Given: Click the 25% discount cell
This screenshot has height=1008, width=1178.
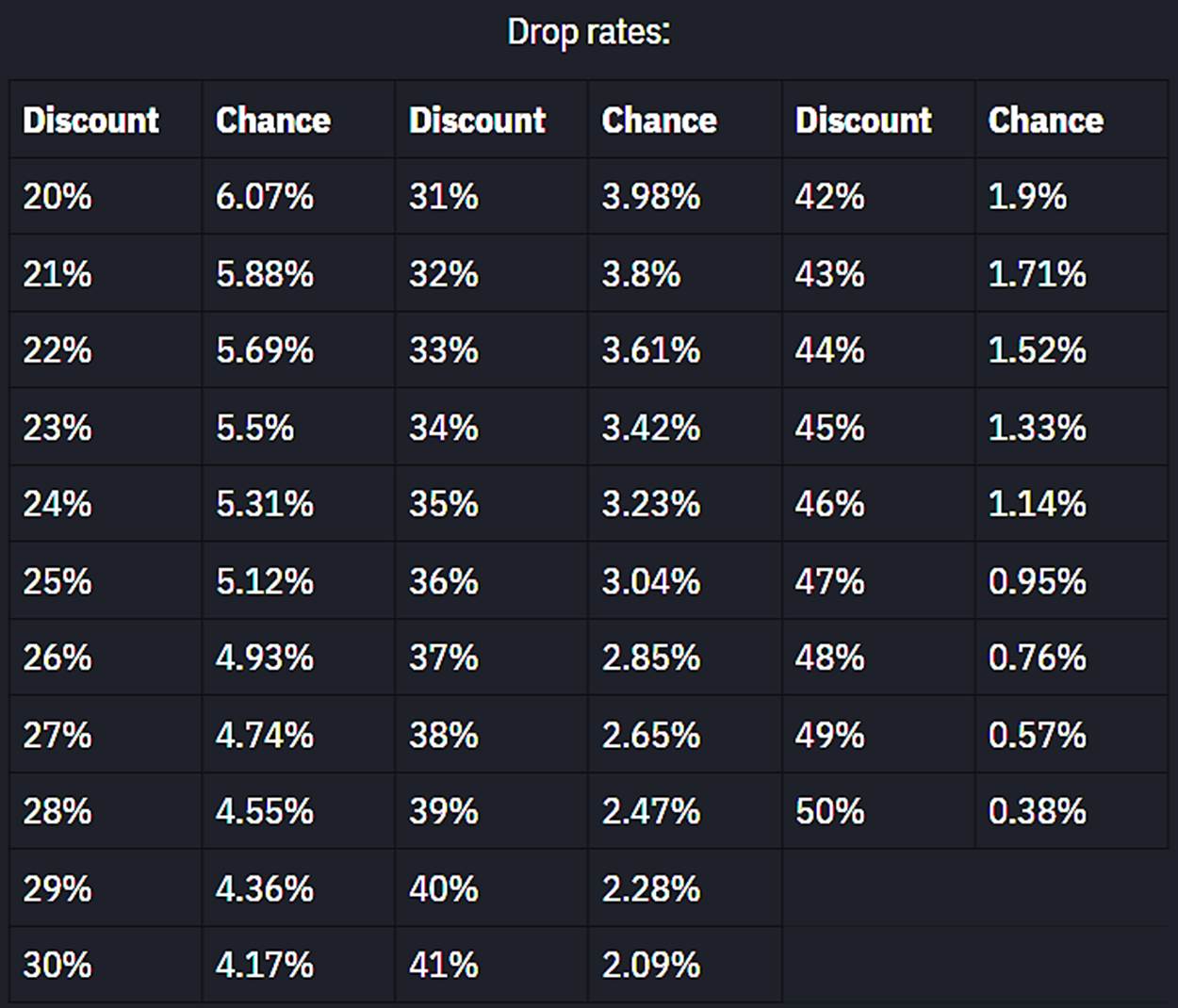Looking at the screenshot, I should (x=57, y=581).
